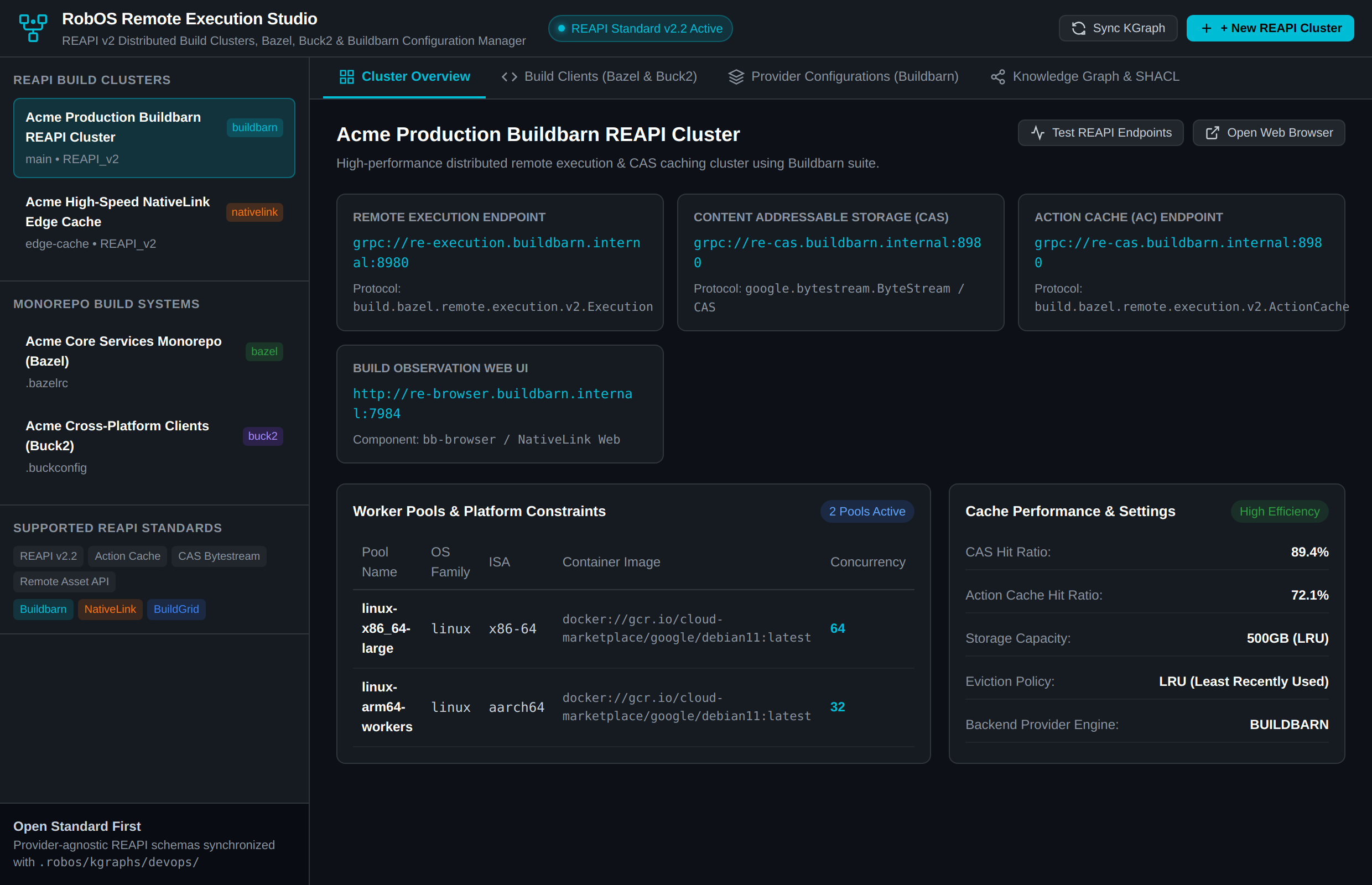This screenshot has height=885, width=1372.
Task: Click the Build Clients code brackets icon
Action: (510, 76)
